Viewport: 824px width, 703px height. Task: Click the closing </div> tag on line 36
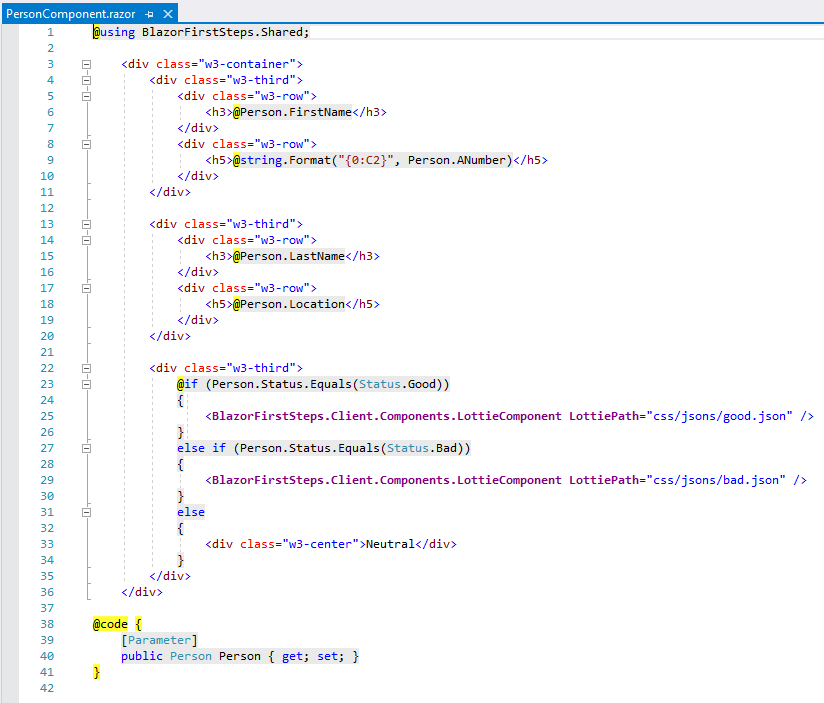(x=142, y=592)
